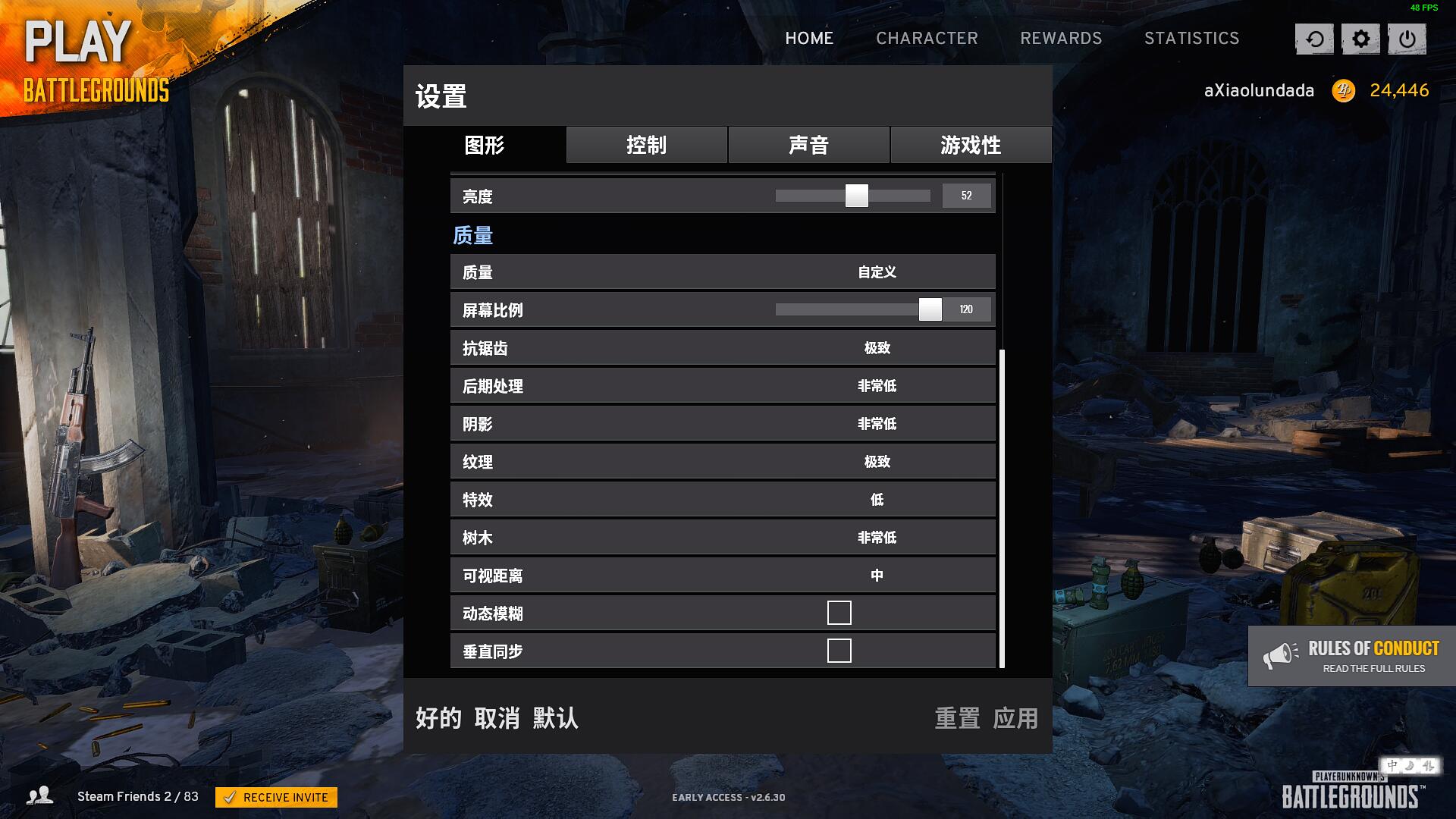The height and width of the screenshot is (819, 1456).
Task: Enable the 垂直同步 (VSync) checkbox
Action: (x=839, y=651)
